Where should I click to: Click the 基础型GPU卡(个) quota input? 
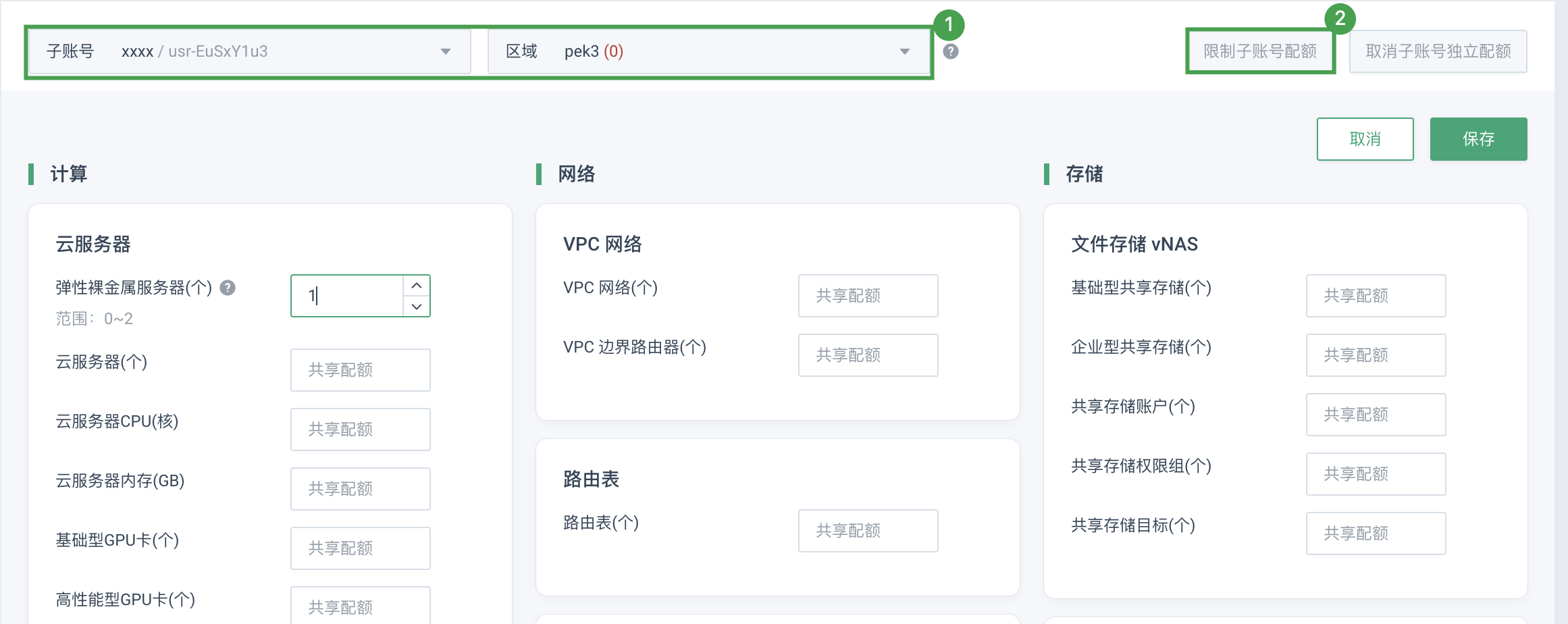[361, 548]
